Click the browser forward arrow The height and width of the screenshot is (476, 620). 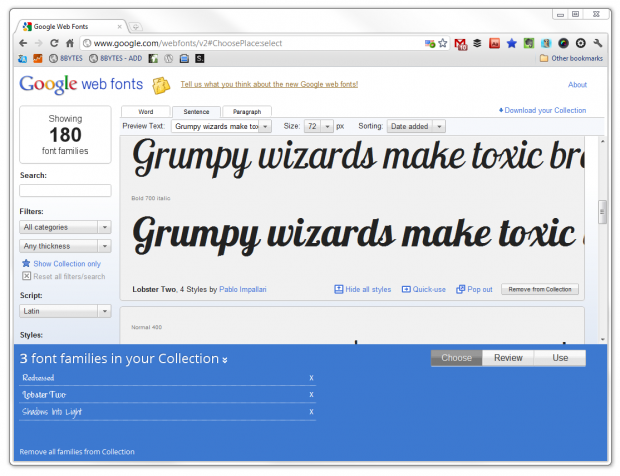tap(38, 43)
